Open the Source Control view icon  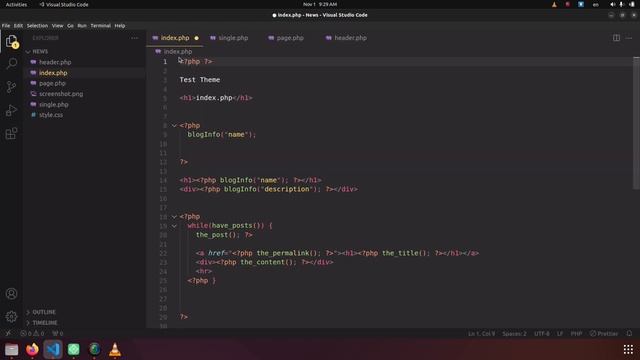[x=11, y=87]
